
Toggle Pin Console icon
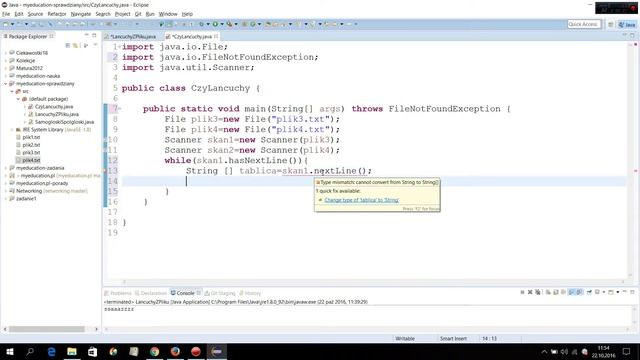point(589,292)
